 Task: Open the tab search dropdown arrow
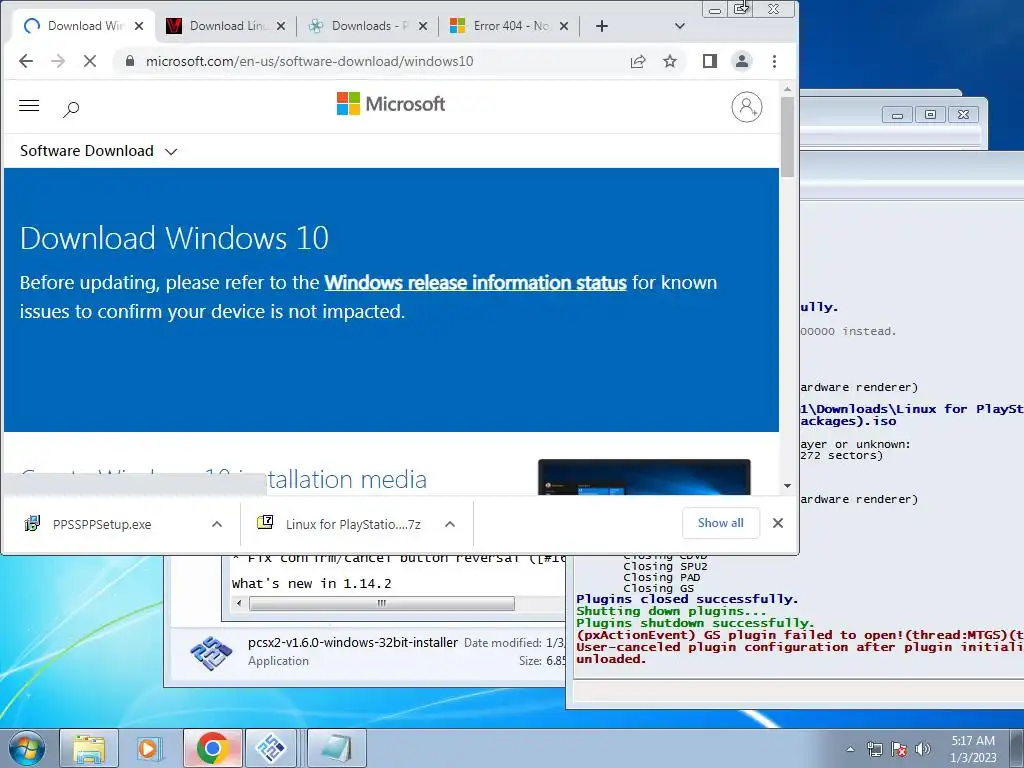pos(680,26)
